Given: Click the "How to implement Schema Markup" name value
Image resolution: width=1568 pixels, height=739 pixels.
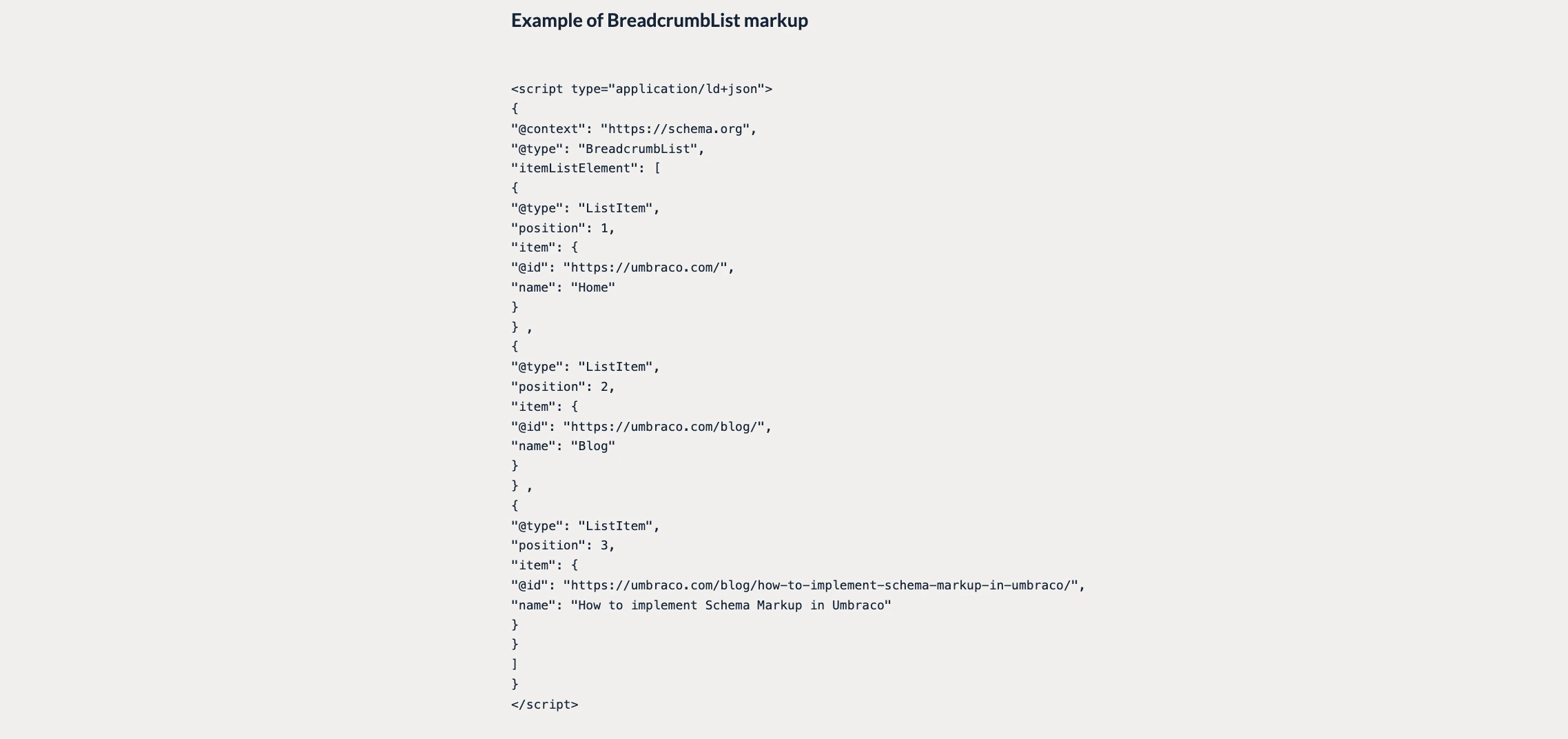Looking at the screenshot, I should 731,605.
